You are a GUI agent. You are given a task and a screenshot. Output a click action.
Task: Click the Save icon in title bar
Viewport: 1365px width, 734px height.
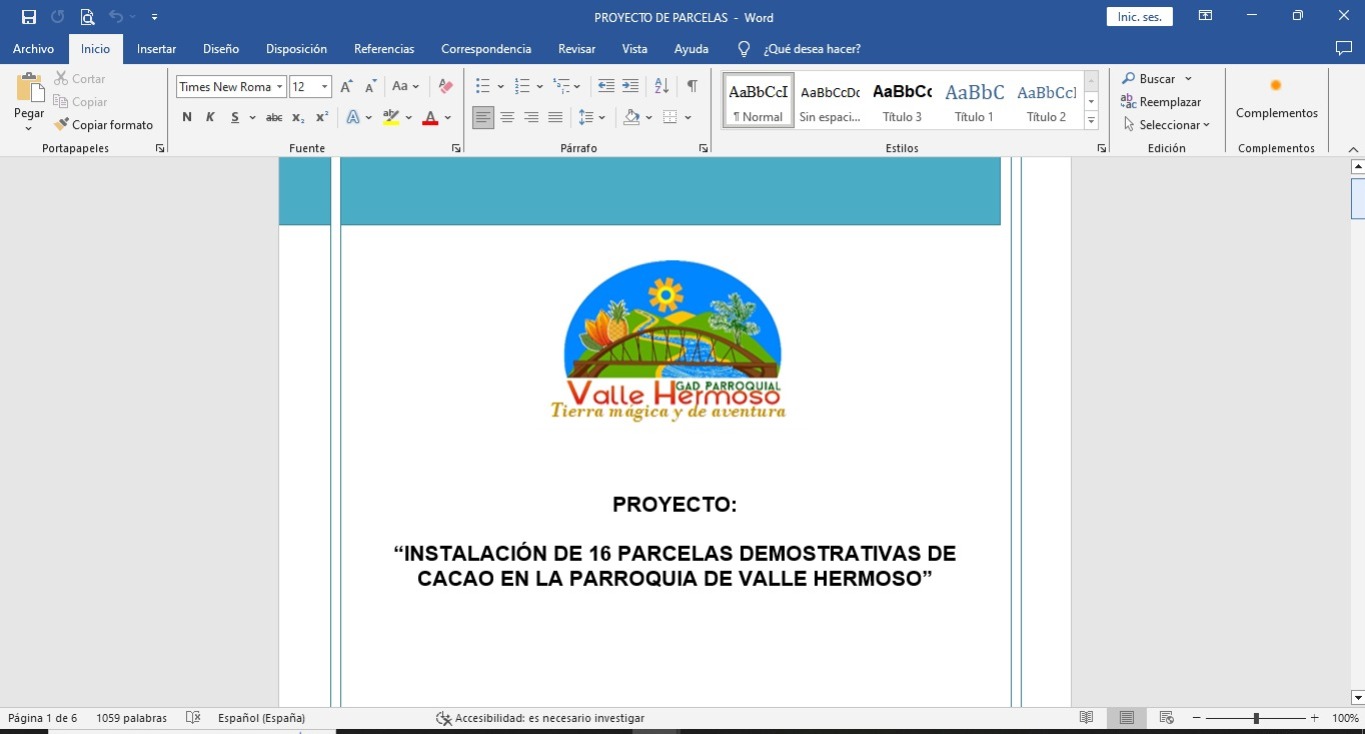29,17
